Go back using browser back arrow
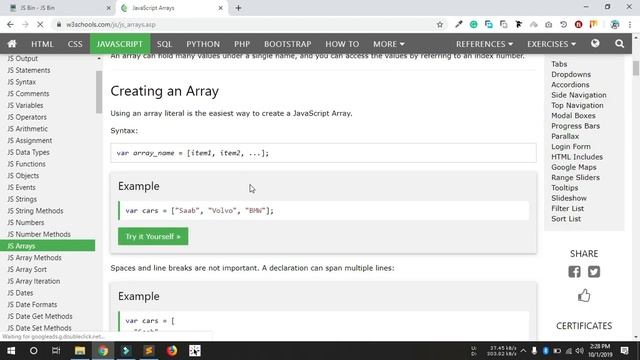The height and width of the screenshot is (360, 640). coord(10,24)
